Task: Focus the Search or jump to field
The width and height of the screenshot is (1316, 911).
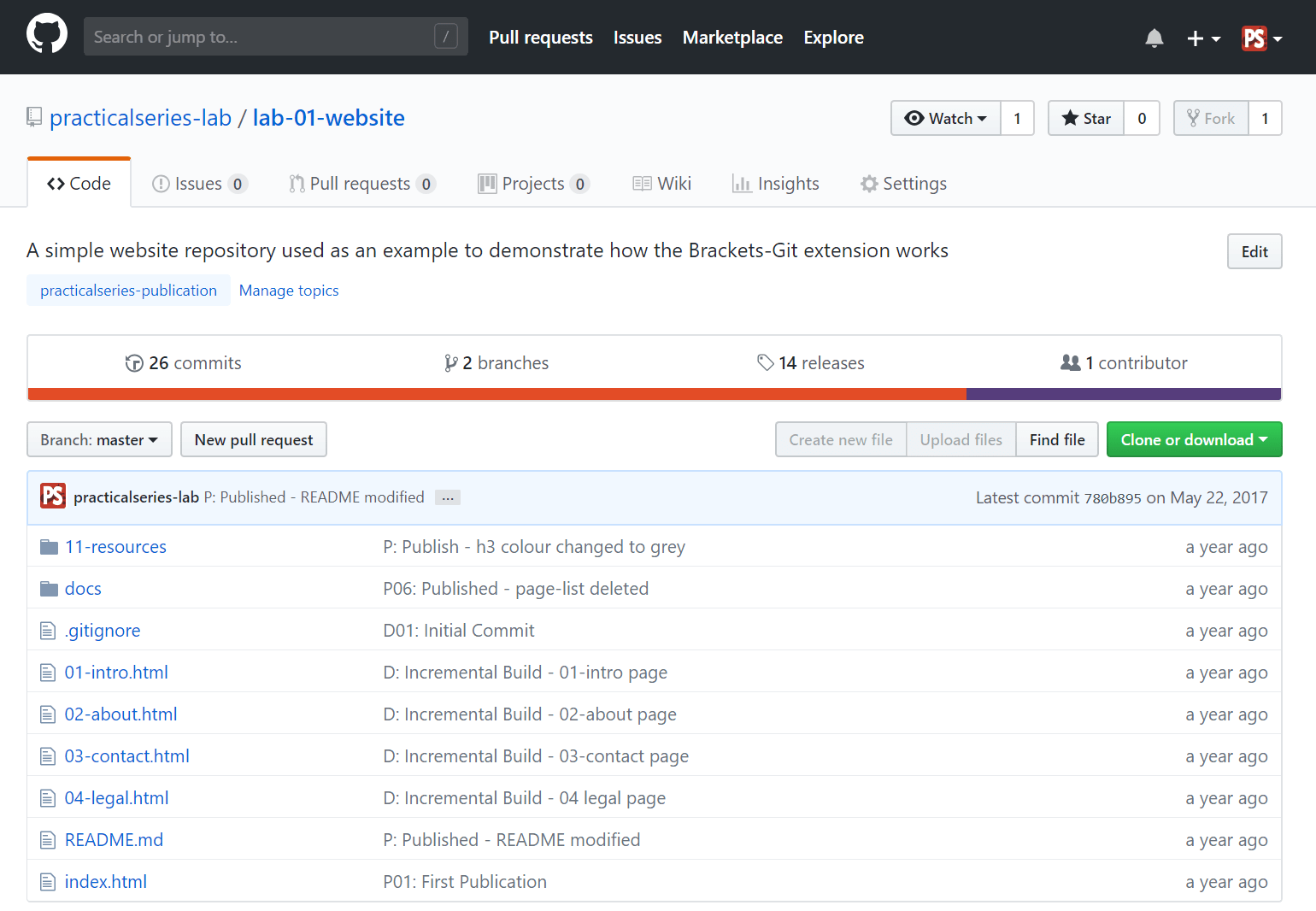Action: (276, 37)
